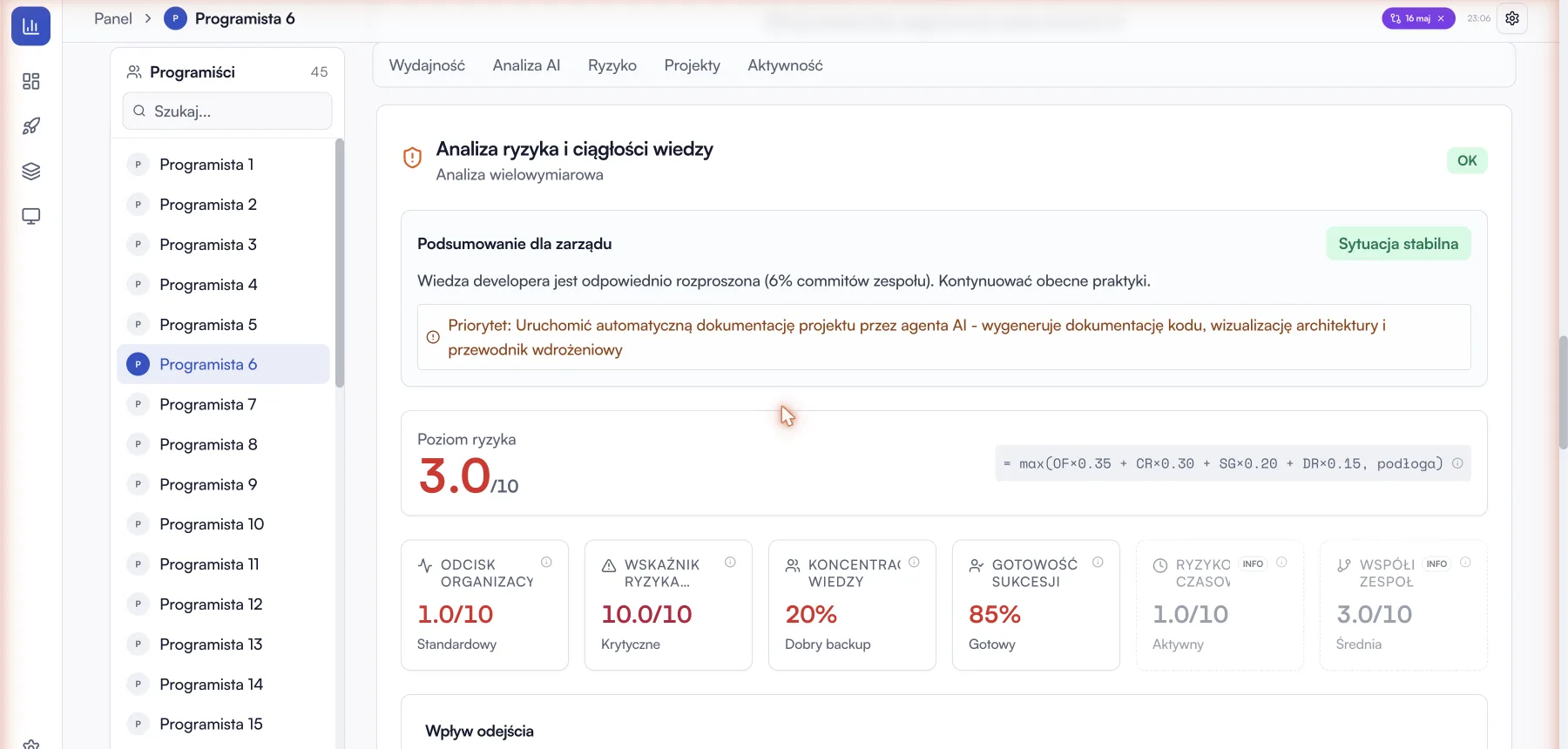Screen dimensions: 1568x749
Task: Open the monitor sidebar icon
Action: click(x=31, y=216)
